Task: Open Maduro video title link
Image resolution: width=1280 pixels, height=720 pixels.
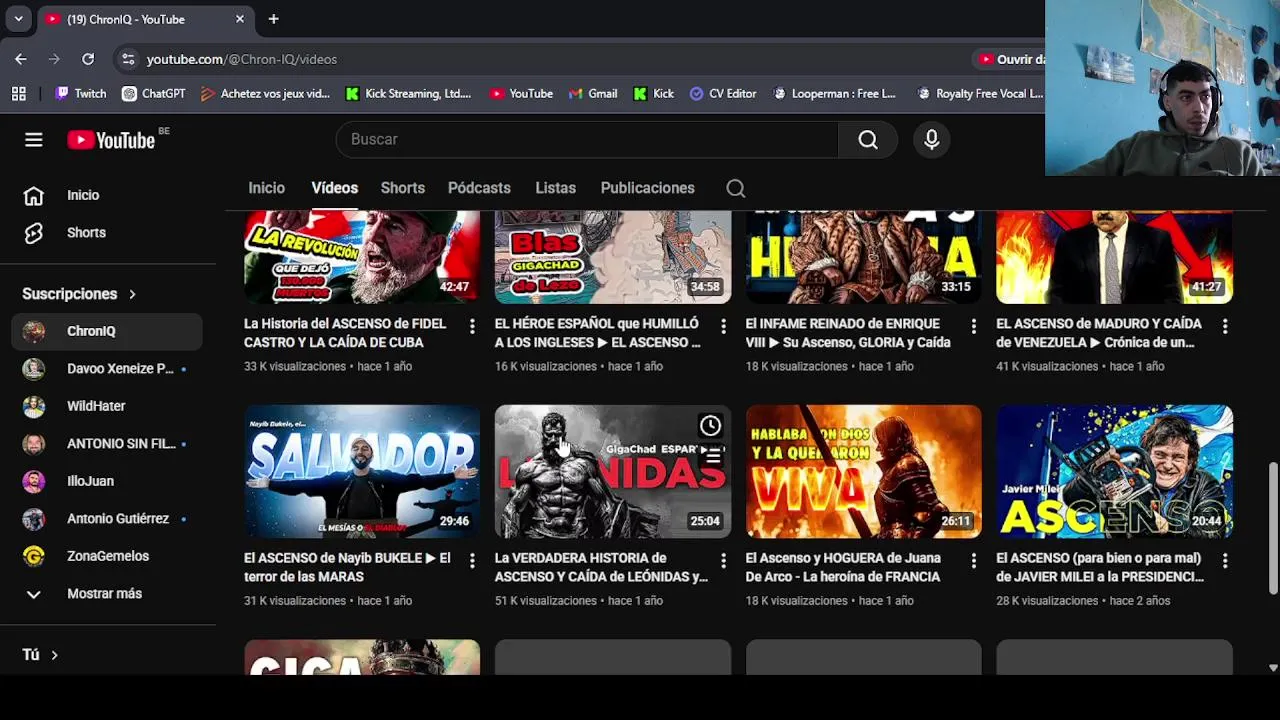Action: [x=1098, y=333]
